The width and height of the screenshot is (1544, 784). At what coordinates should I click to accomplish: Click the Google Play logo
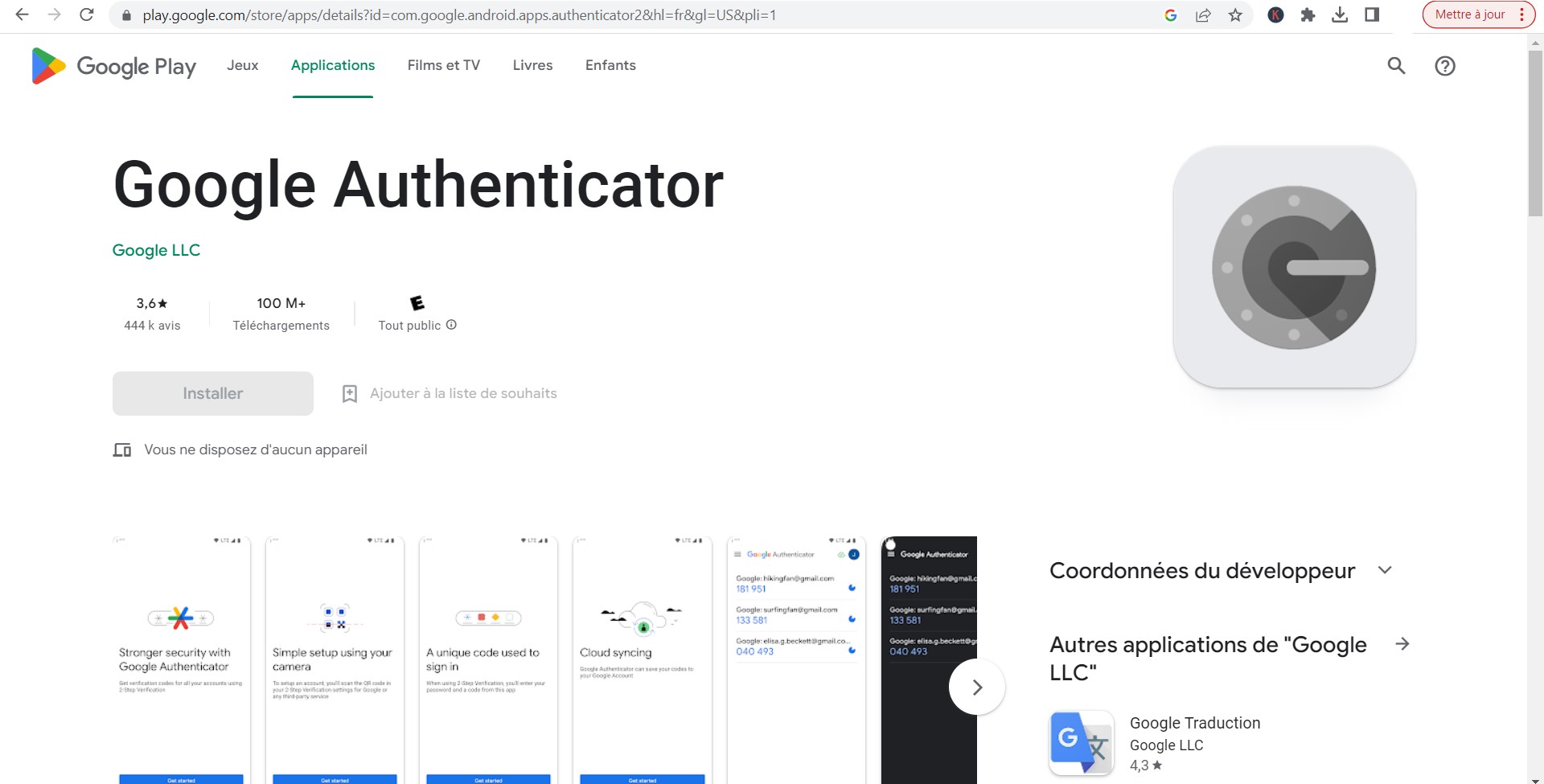(113, 66)
